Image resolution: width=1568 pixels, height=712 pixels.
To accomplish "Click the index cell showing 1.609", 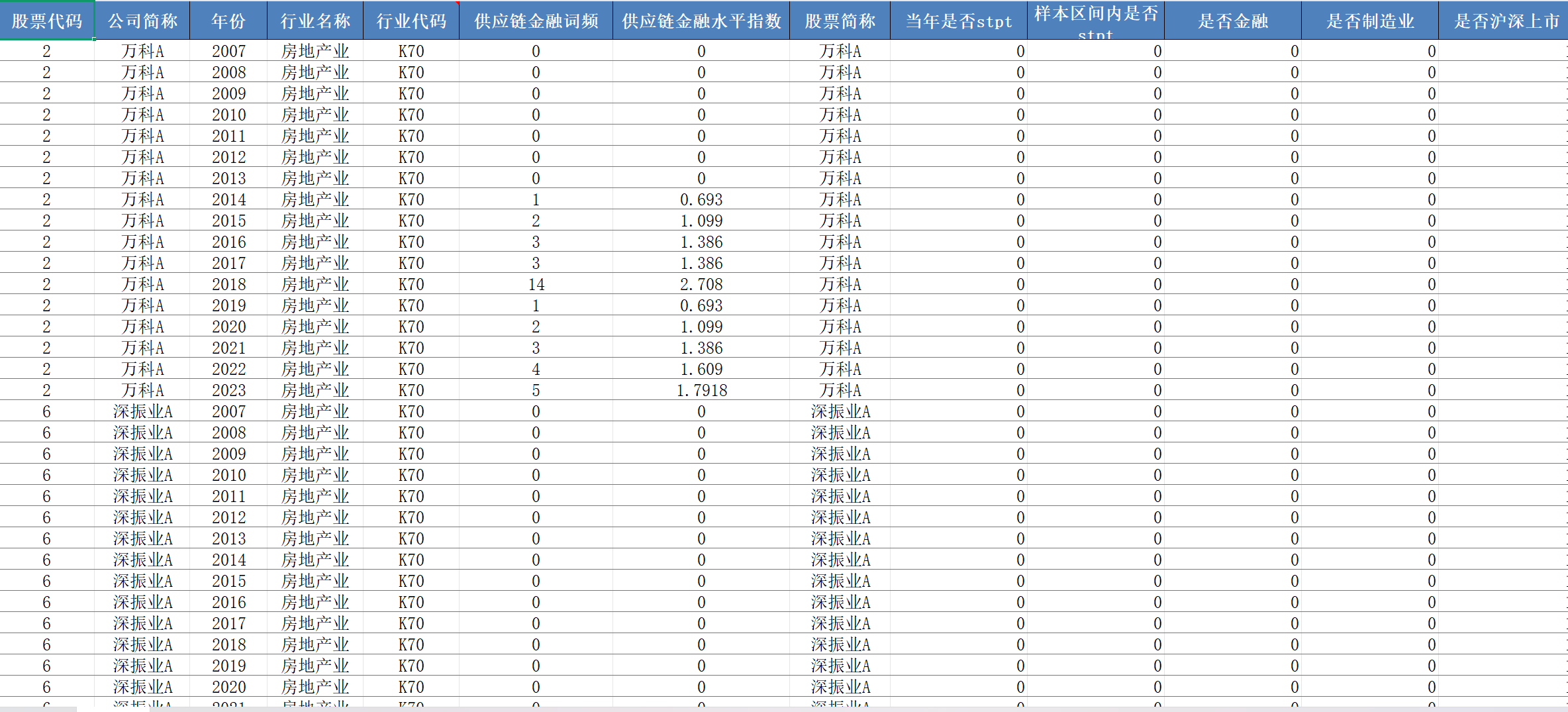I will point(701,369).
